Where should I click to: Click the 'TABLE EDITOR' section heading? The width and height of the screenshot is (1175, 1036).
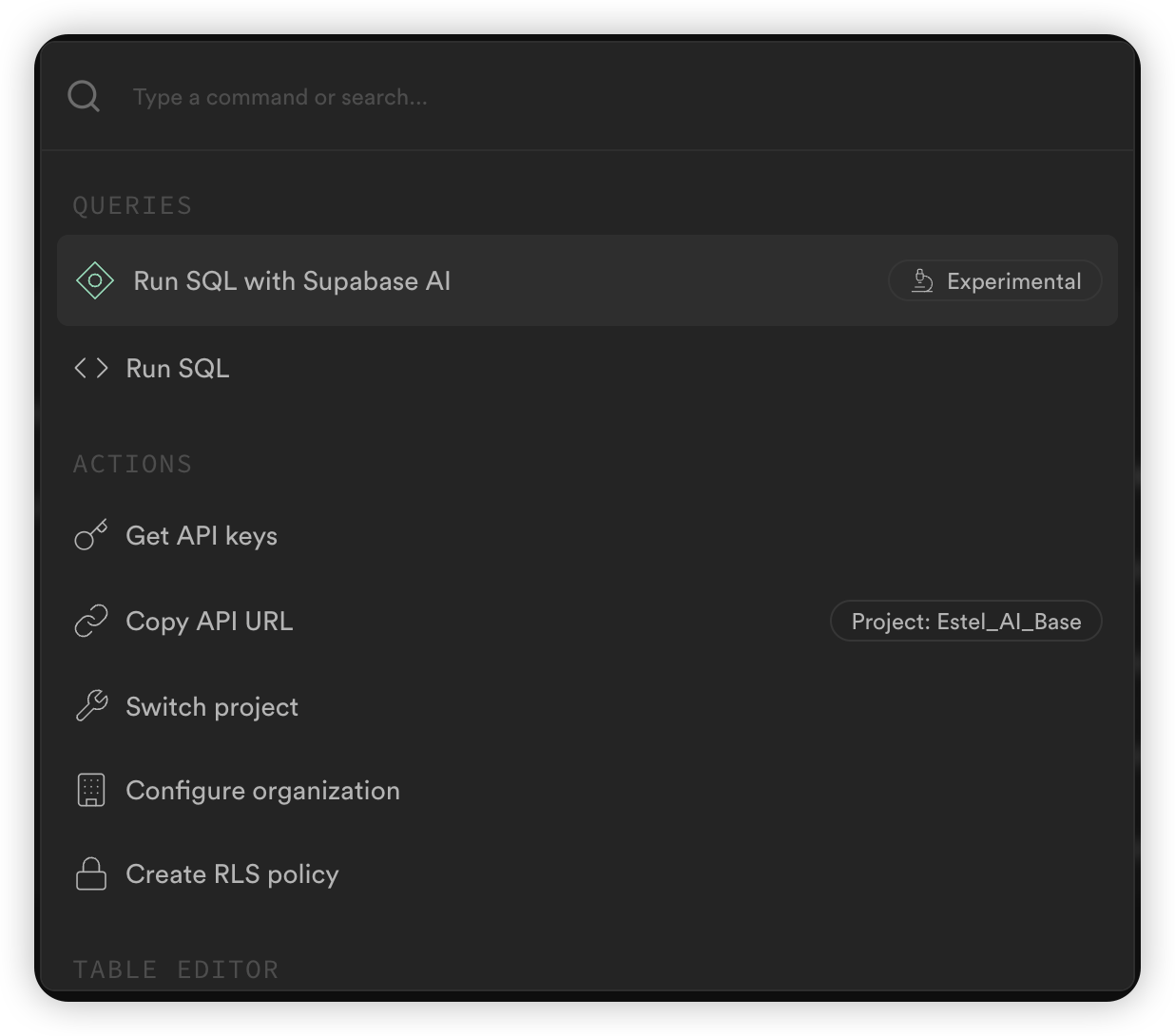[x=176, y=969]
